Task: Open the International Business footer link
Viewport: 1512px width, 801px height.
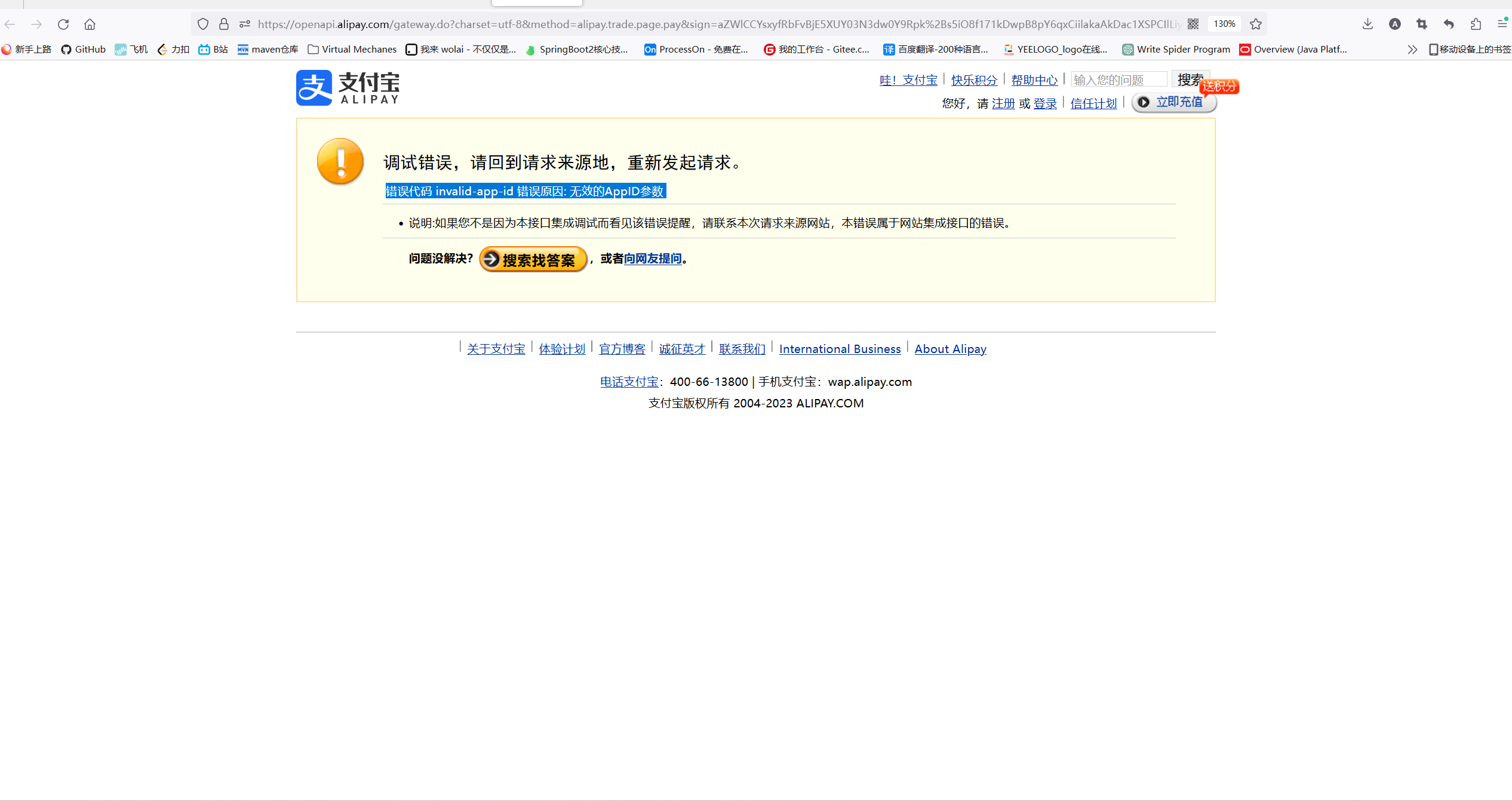Action: pyautogui.click(x=840, y=349)
